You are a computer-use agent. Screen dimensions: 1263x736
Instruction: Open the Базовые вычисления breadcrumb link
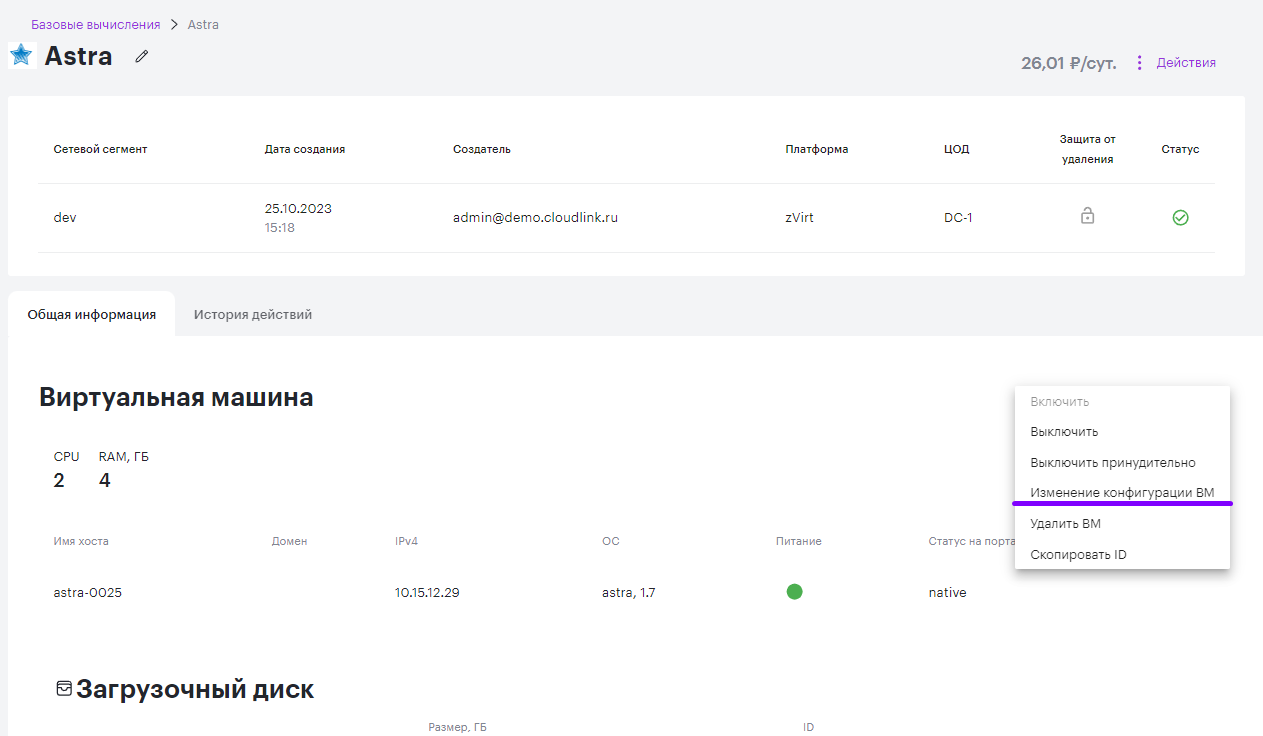[96, 24]
